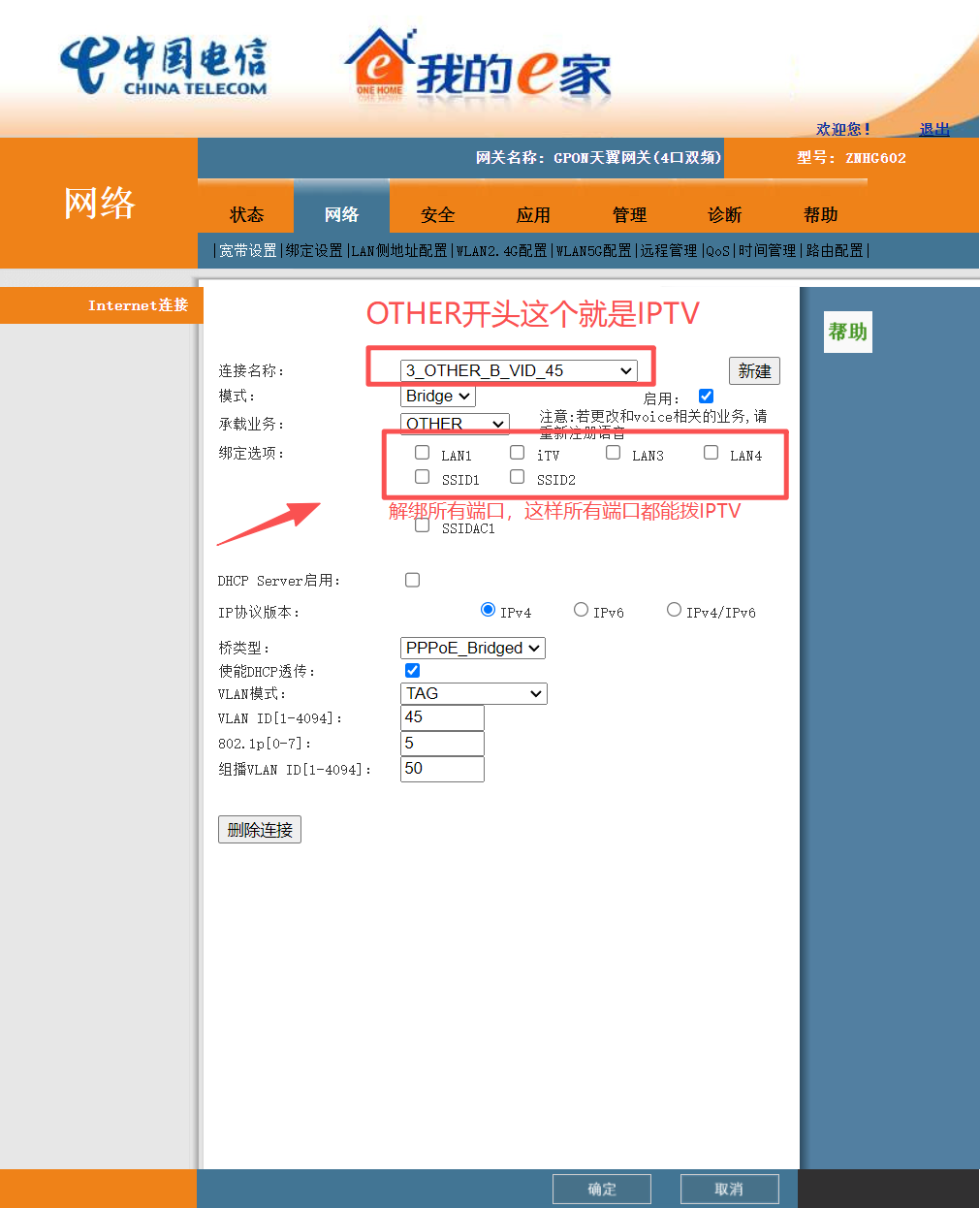Viewport: 980px width, 1208px height.
Task: Enable DHCP Server
Action: (x=412, y=579)
